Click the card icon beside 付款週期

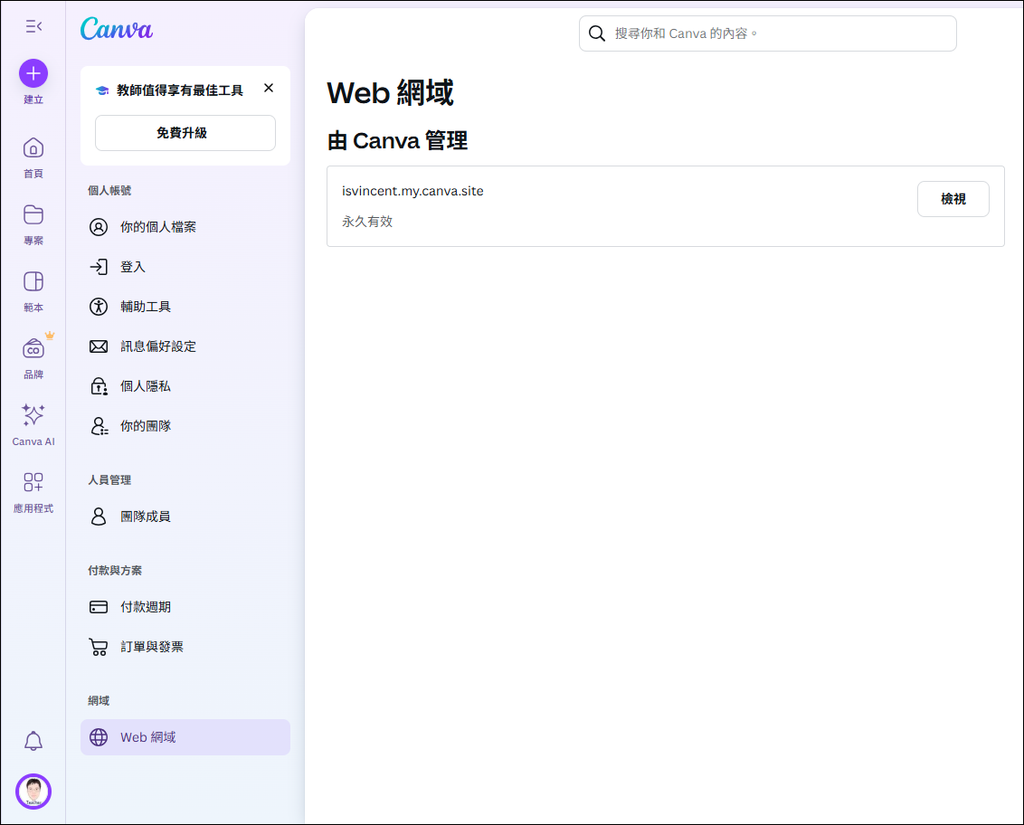pyautogui.click(x=99, y=607)
